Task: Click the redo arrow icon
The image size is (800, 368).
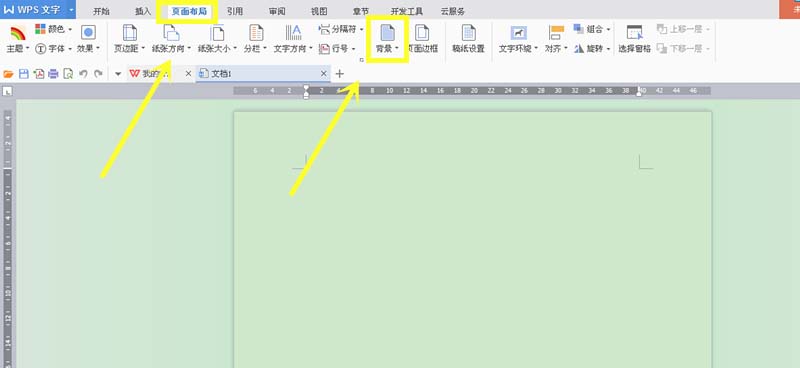Action: tap(98, 74)
